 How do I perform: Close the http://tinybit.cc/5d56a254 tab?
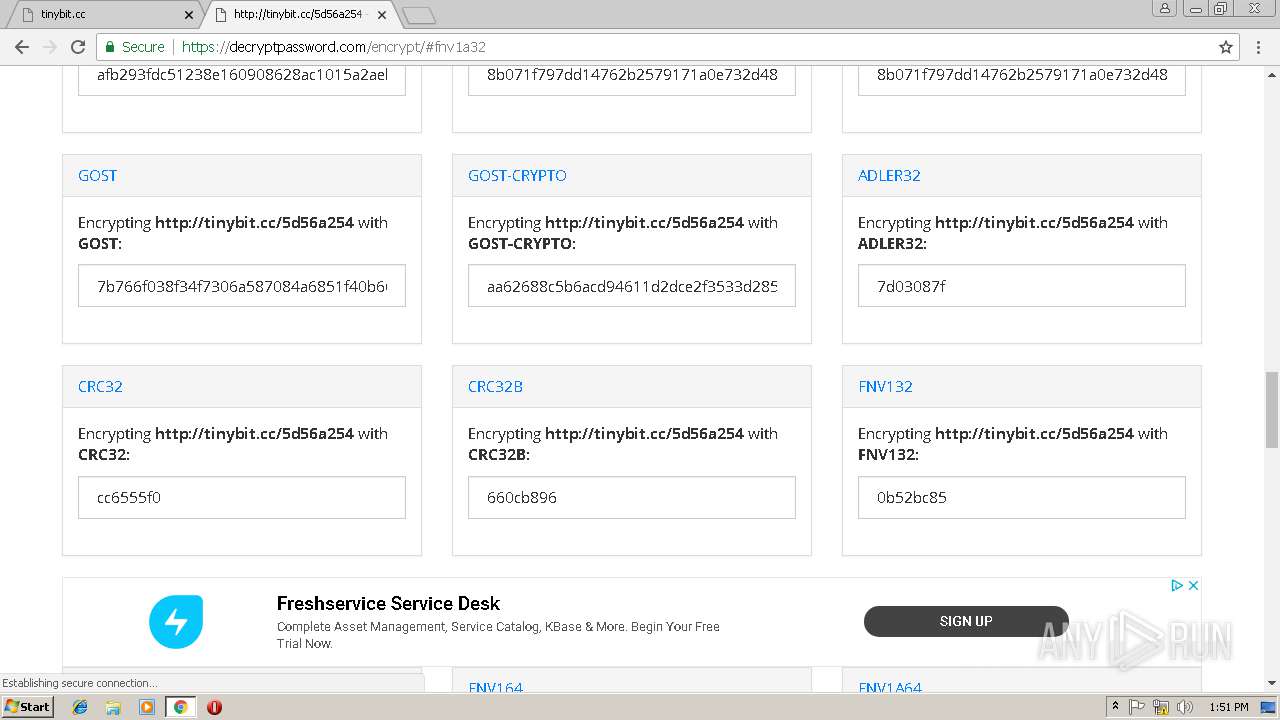(x=382, y=15)
